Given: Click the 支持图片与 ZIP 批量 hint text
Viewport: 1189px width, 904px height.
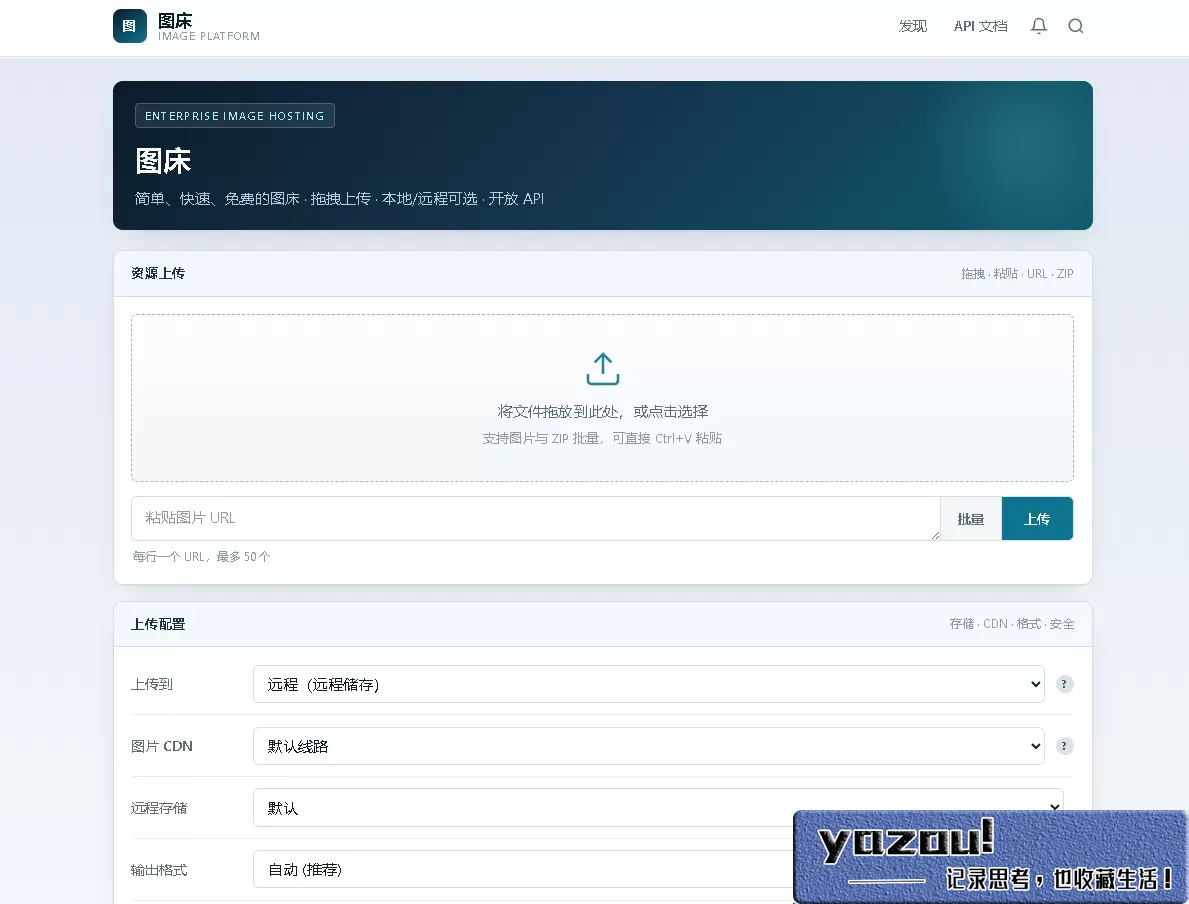Looking at the screenshot, I should tap(602, 438).
